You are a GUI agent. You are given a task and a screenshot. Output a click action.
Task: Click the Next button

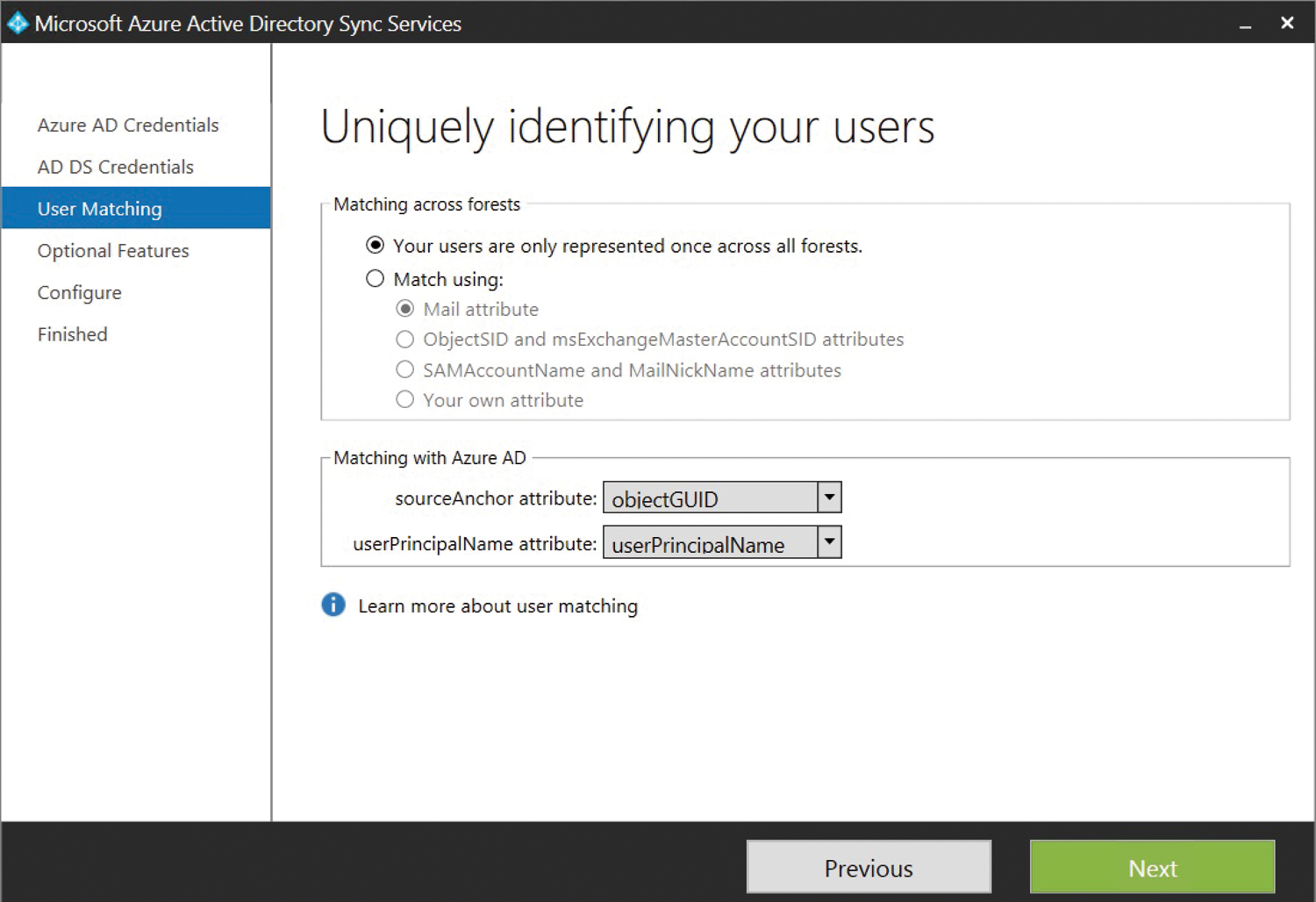point(1151,867)
